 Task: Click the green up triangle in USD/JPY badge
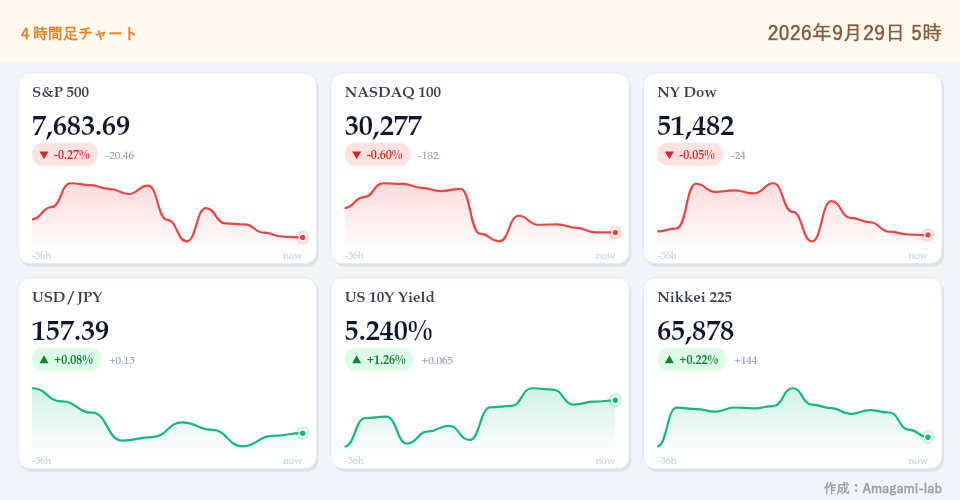pyautogui.click(x=44, y=360)
